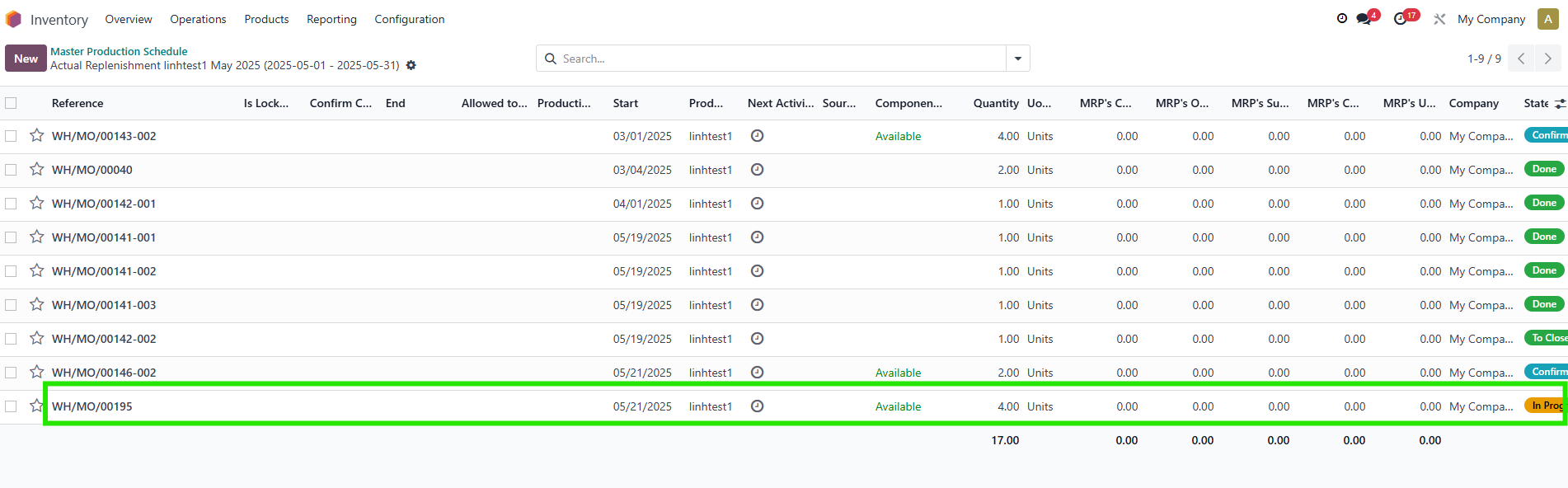Click the Inventory app logo icon
This screenshot has width=1568, height=488.
(x=13, y=19)
